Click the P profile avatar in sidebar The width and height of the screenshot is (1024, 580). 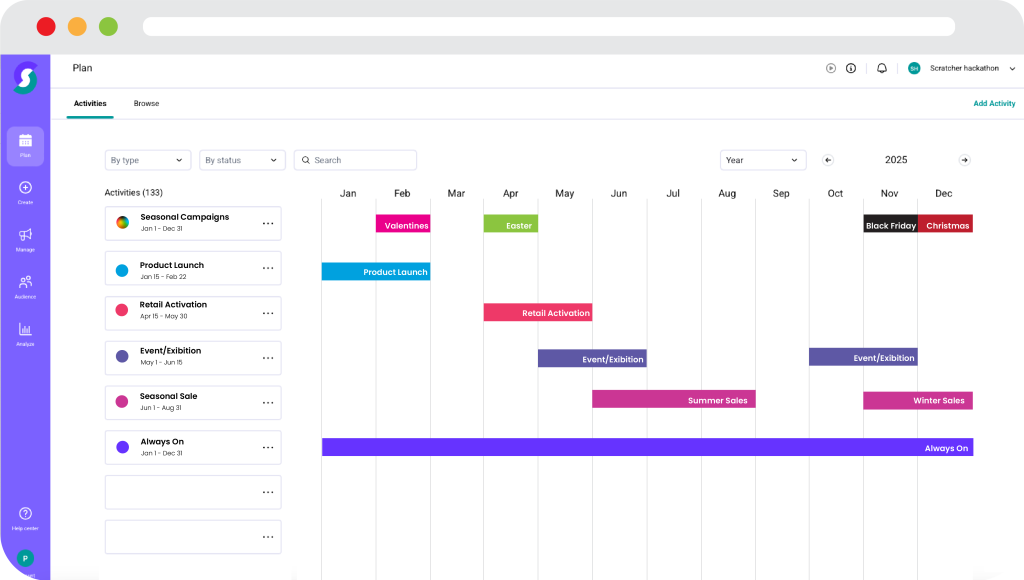click(x=25, y=558)
